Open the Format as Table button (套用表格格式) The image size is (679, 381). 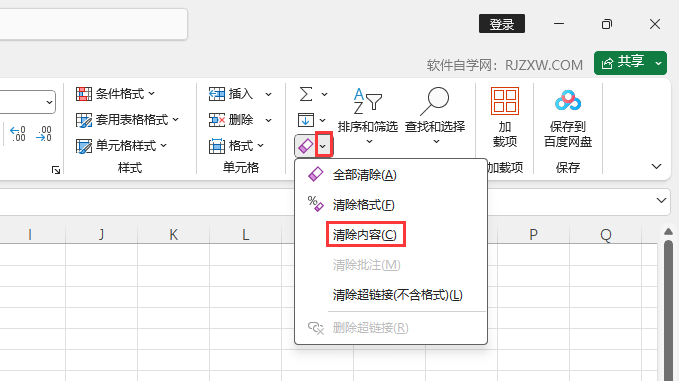127,119
